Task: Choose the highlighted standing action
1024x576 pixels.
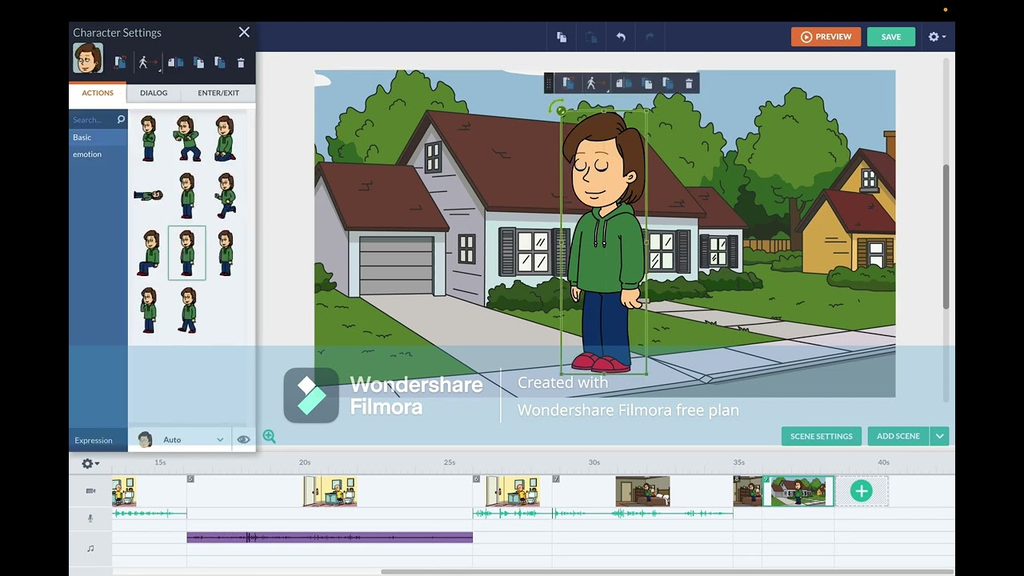Action: click(187, 253)
